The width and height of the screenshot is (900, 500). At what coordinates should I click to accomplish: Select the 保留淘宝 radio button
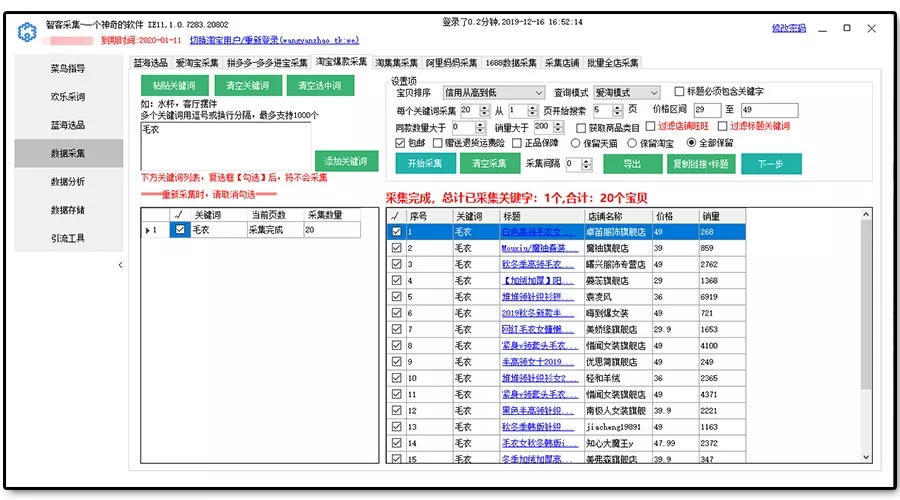coord(632,143)
